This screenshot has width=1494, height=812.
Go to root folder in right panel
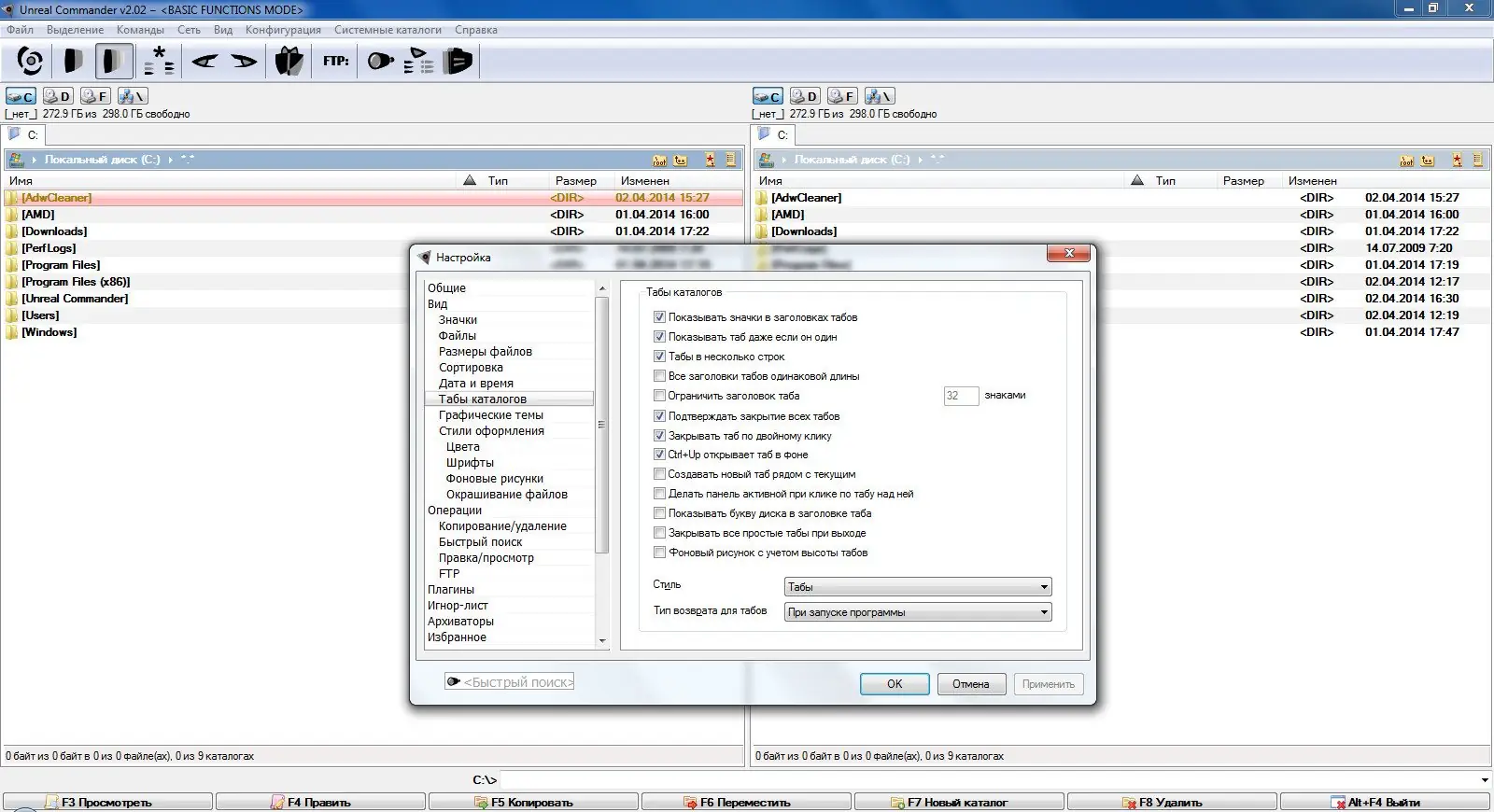(x=1407, y=161)
